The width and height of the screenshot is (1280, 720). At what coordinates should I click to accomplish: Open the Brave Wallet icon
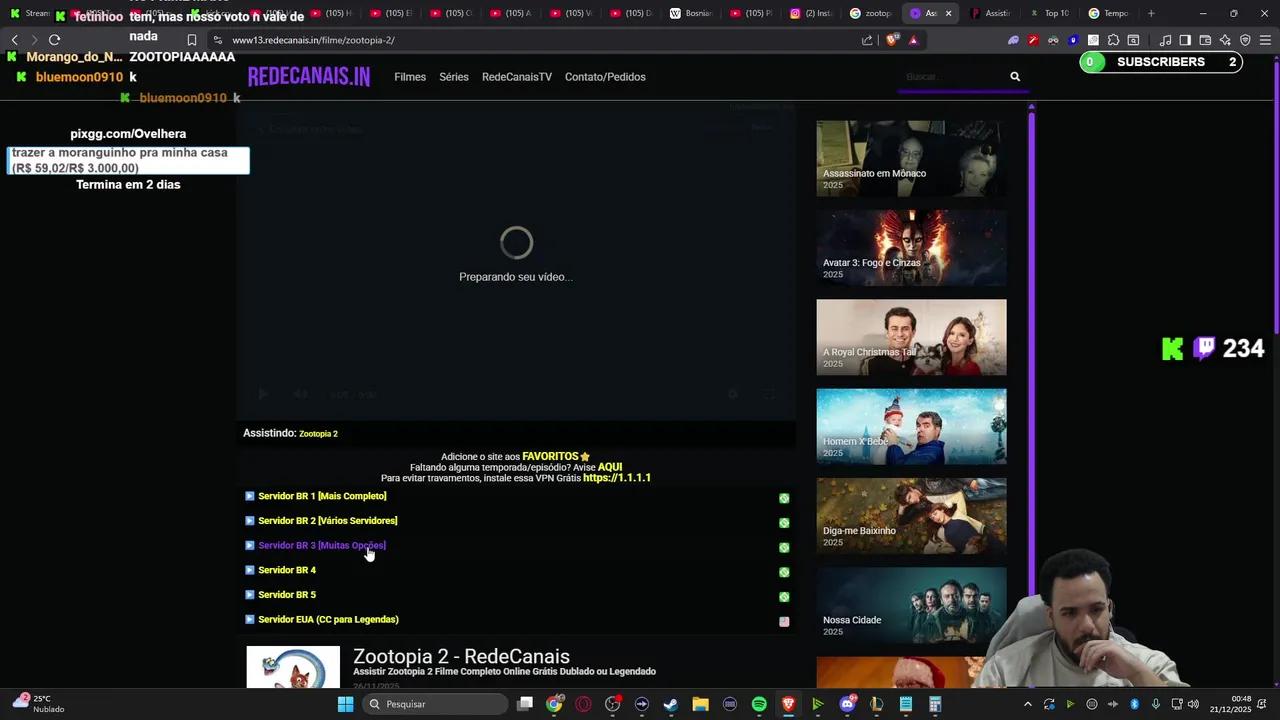pyautogui.click(x=1205, y=40)
